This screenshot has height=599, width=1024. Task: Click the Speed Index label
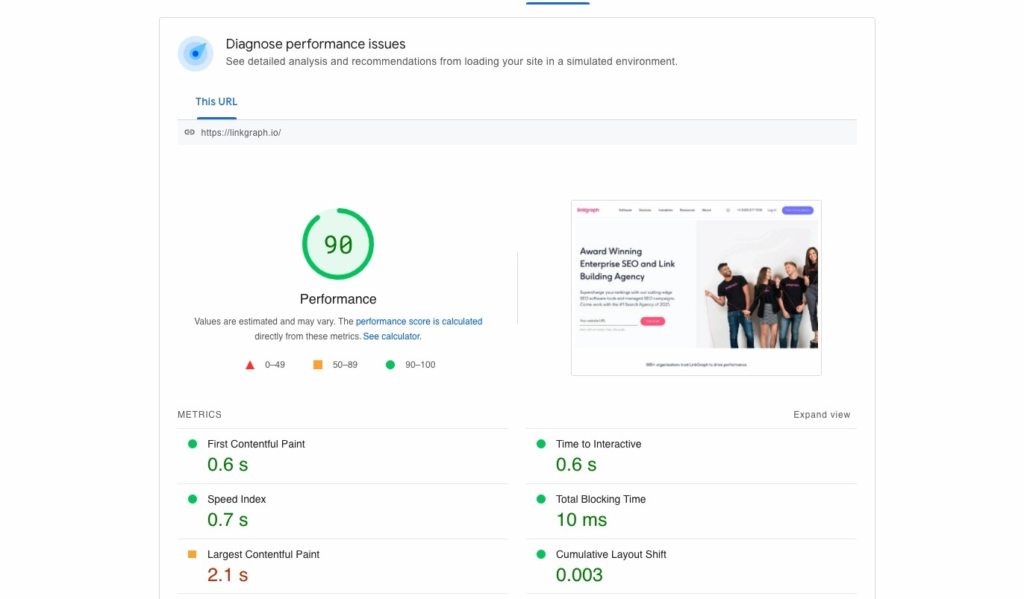pyautogui.click(x=236, y=499)
